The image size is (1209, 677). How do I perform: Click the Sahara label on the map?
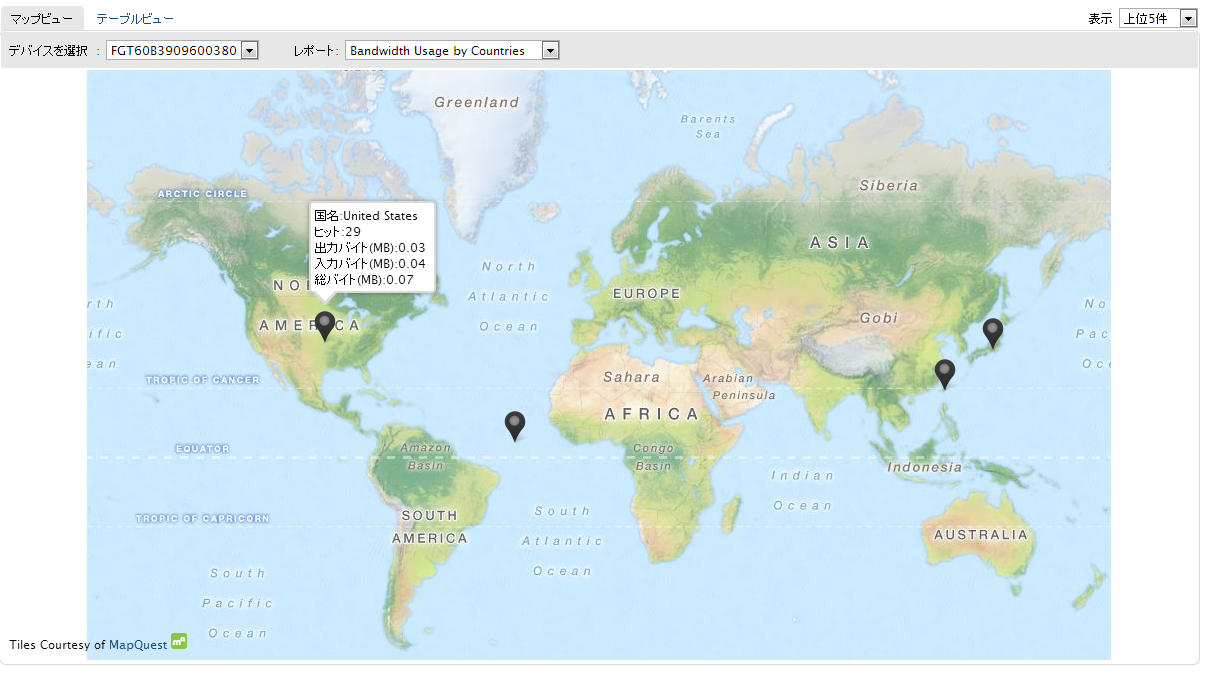pos(631,377)
